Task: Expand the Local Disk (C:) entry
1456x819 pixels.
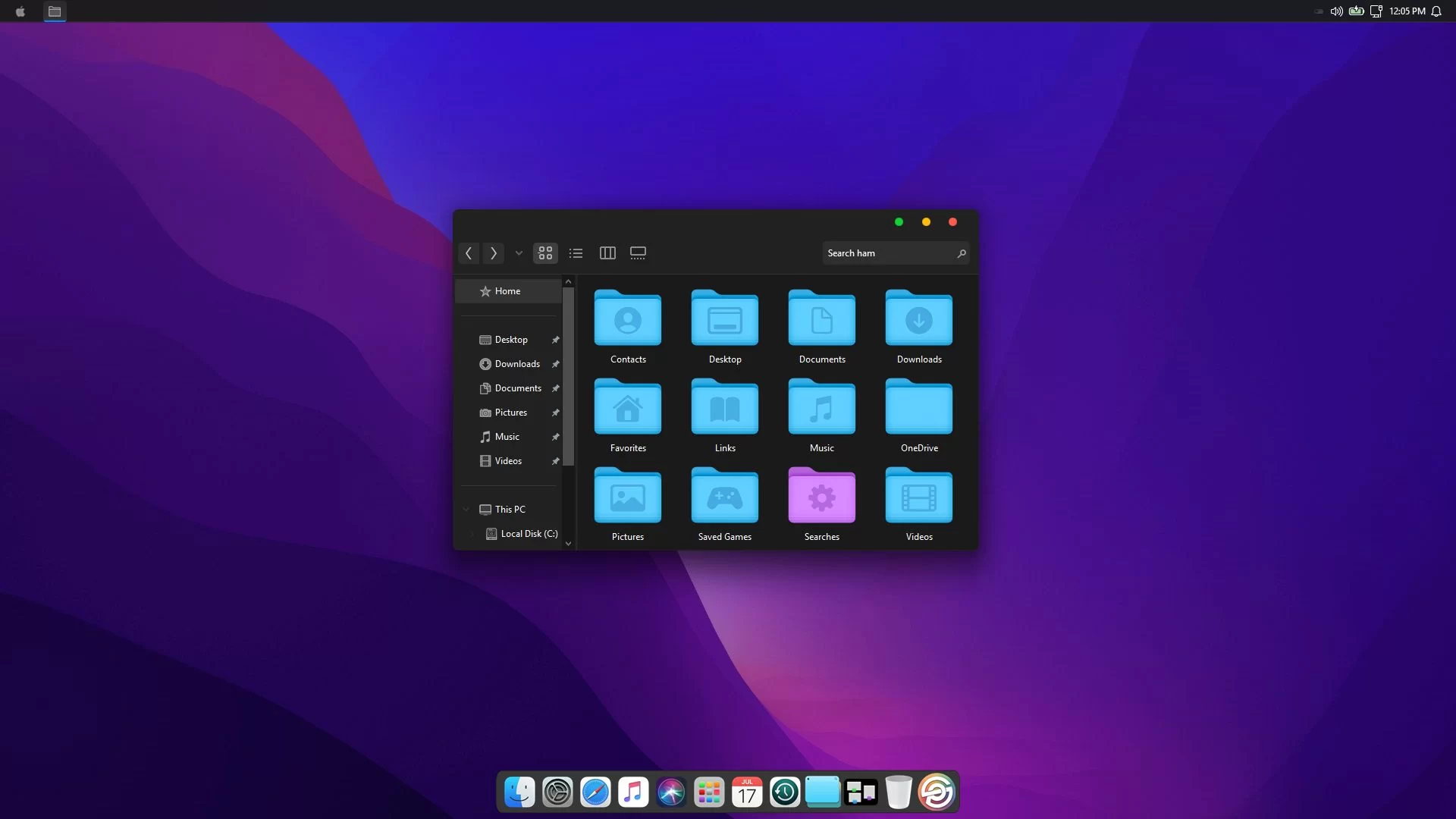Action: tap(472, 534)
